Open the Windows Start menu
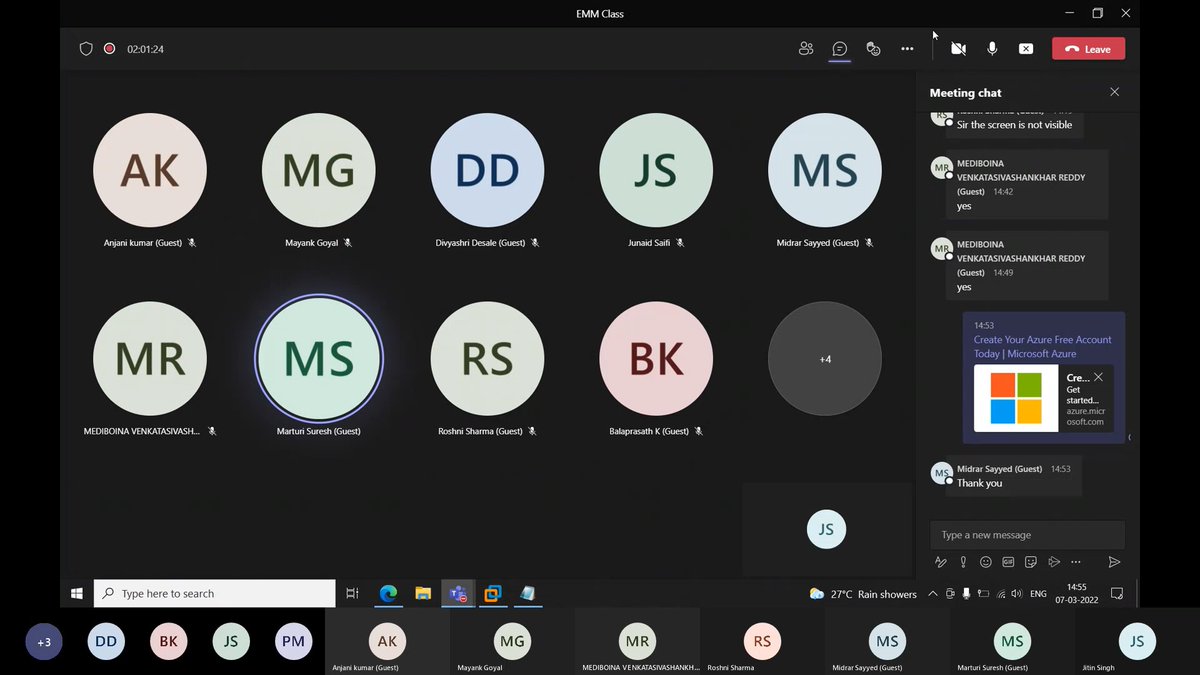Image resolution: width=1200 pixels, height=675 pixels. (77, 593)
